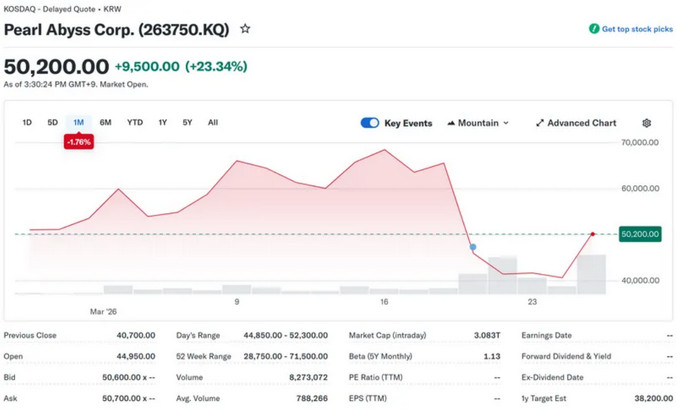Select the 1Y time range
This screenshot has width=677, height=413.
162,123
